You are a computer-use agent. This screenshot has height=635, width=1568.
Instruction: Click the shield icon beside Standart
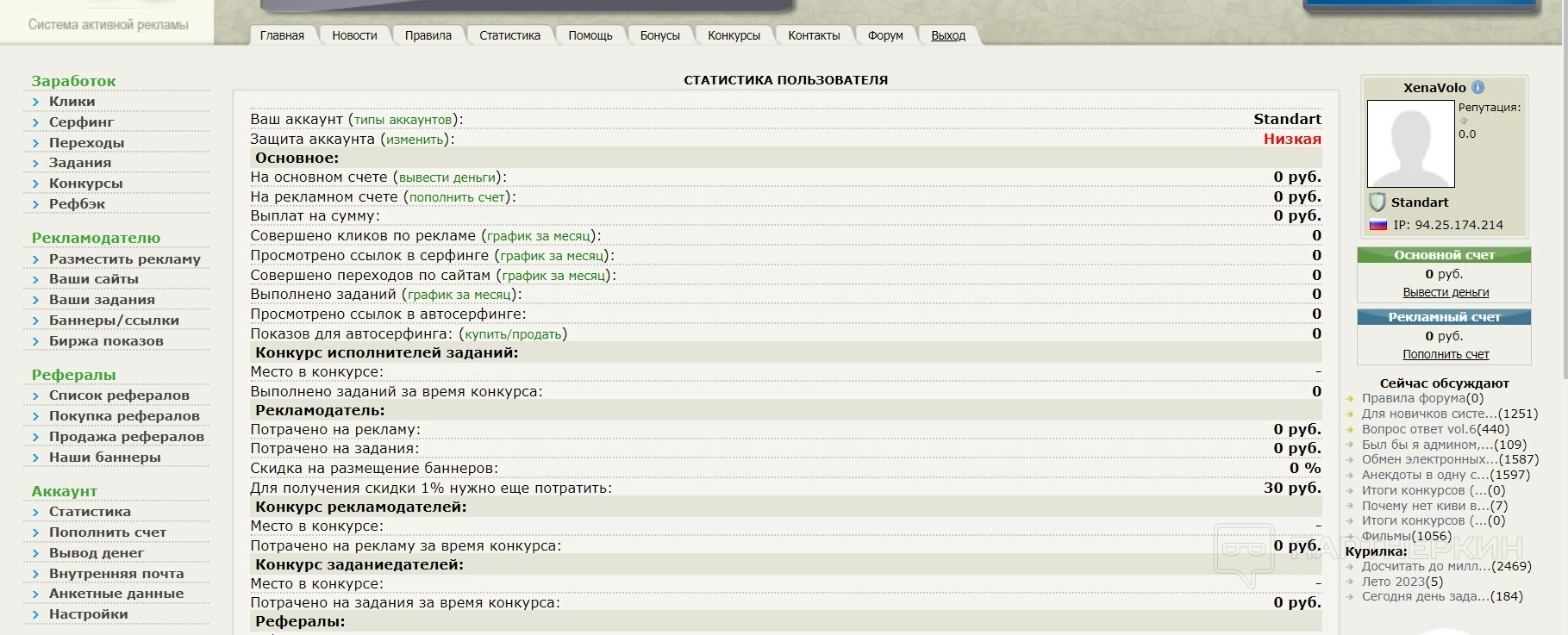click(x=1377, y=202)
